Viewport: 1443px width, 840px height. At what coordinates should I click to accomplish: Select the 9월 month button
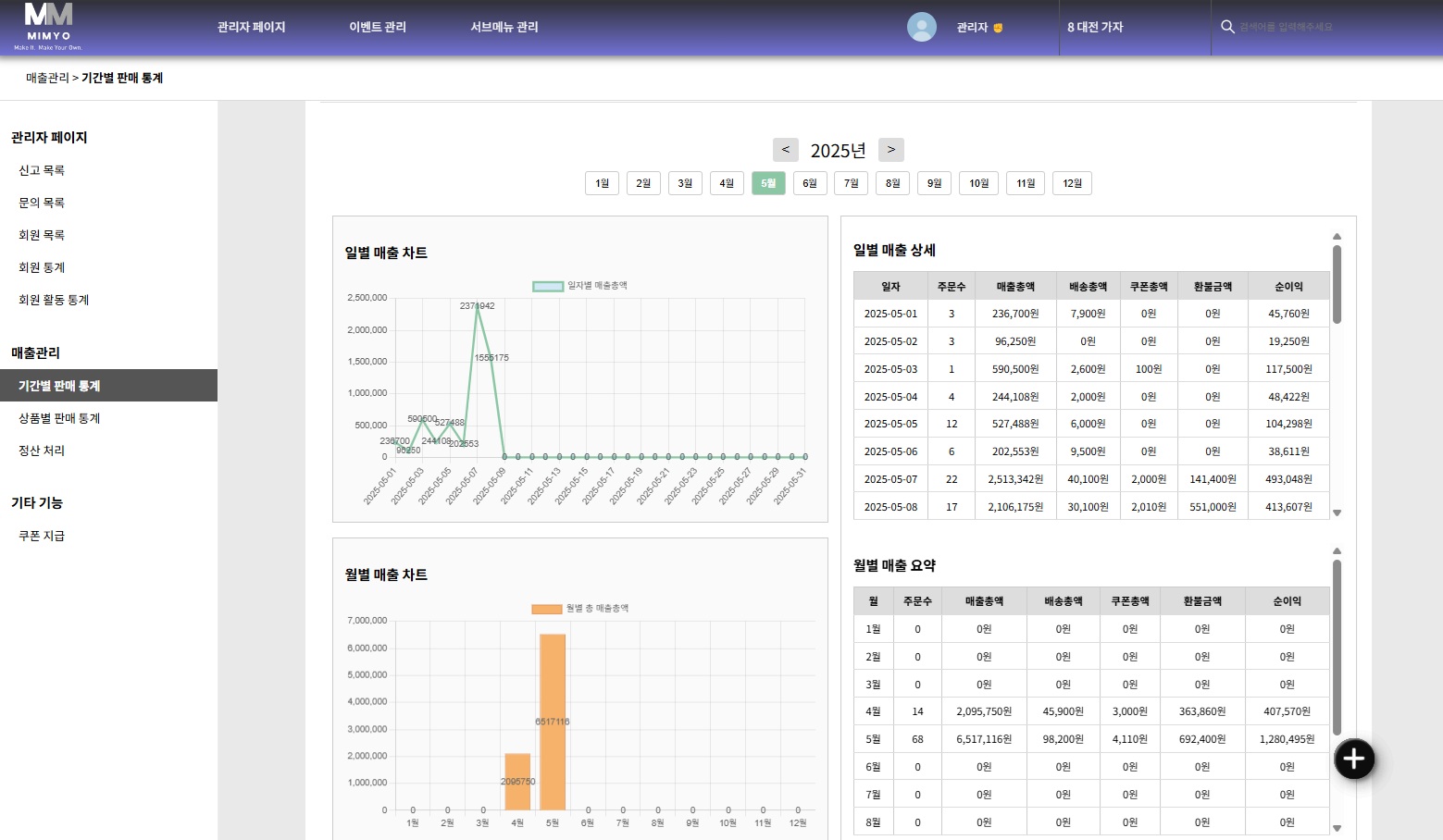tap(935, 183)
